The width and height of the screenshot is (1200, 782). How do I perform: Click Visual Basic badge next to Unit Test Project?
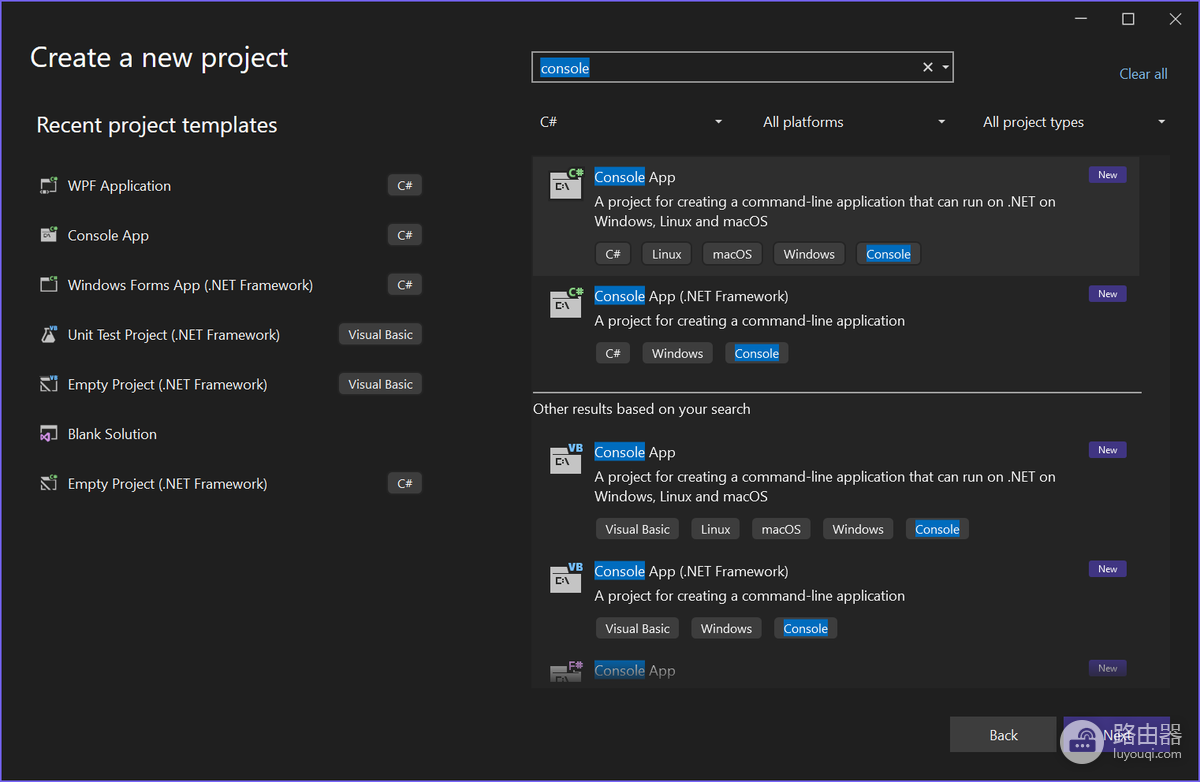380,334
